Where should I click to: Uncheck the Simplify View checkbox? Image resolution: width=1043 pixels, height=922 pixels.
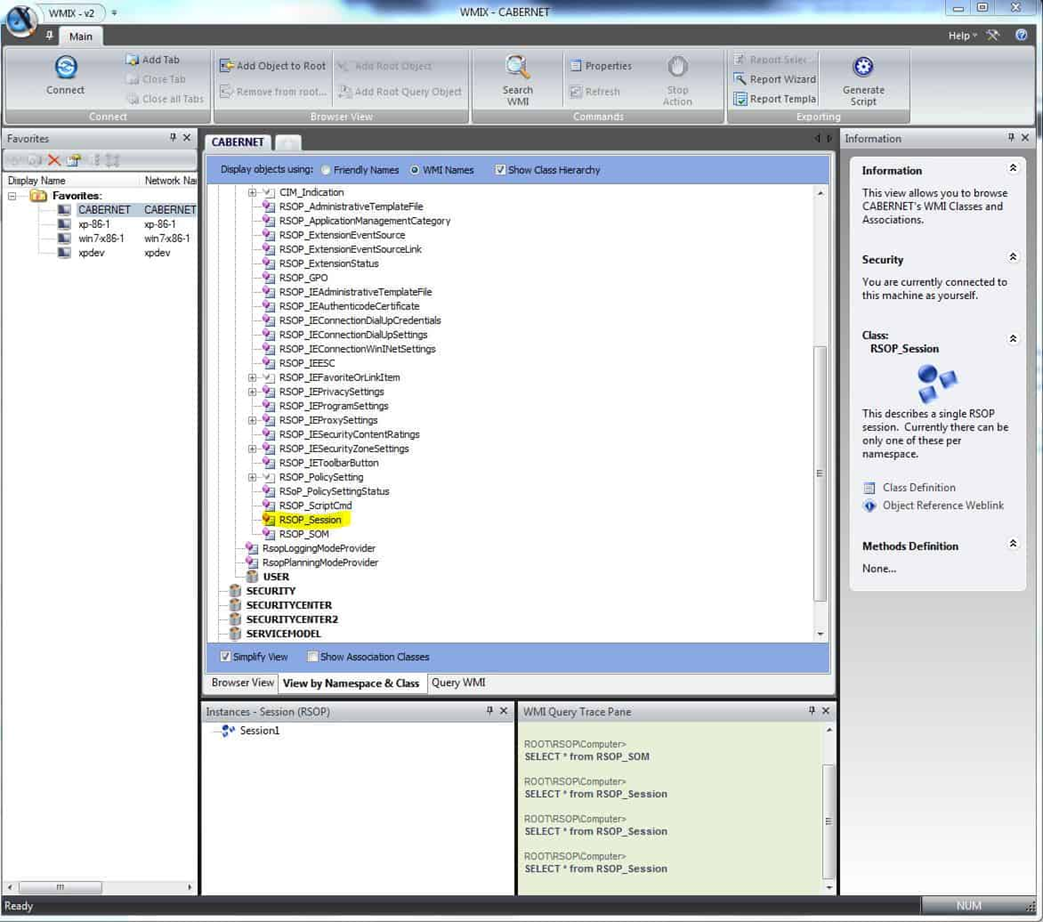point(225,657)
